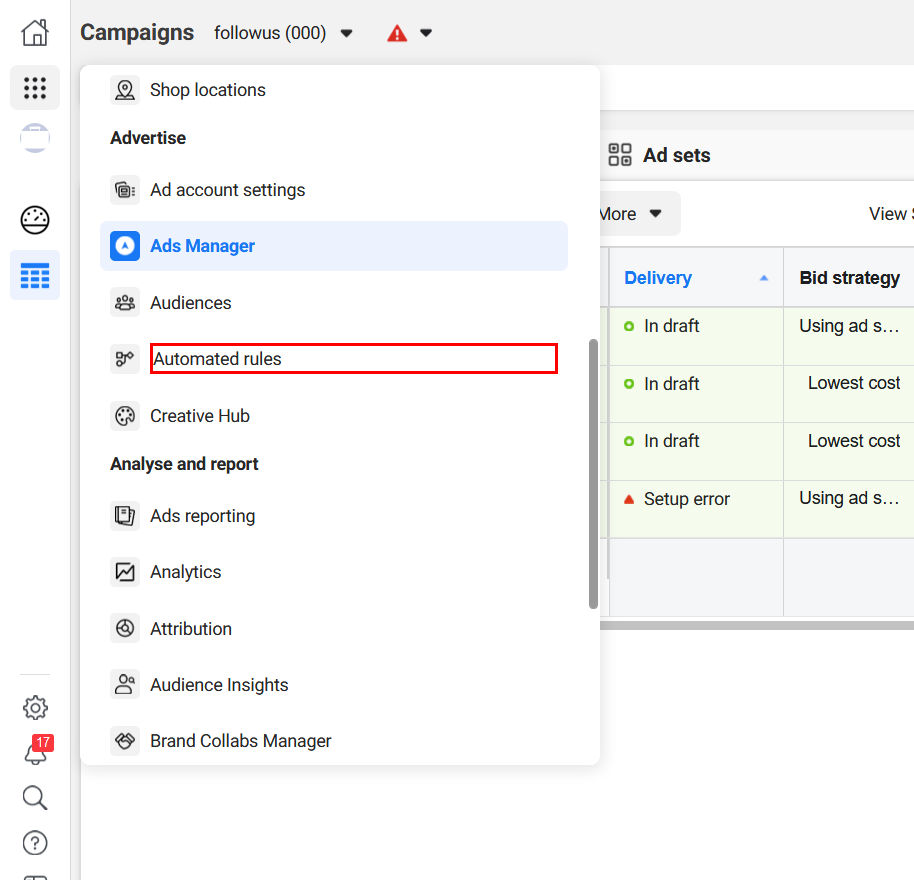
Task: Click the Using ad s… cell in Setup error row
Action: tap(849, 498)
